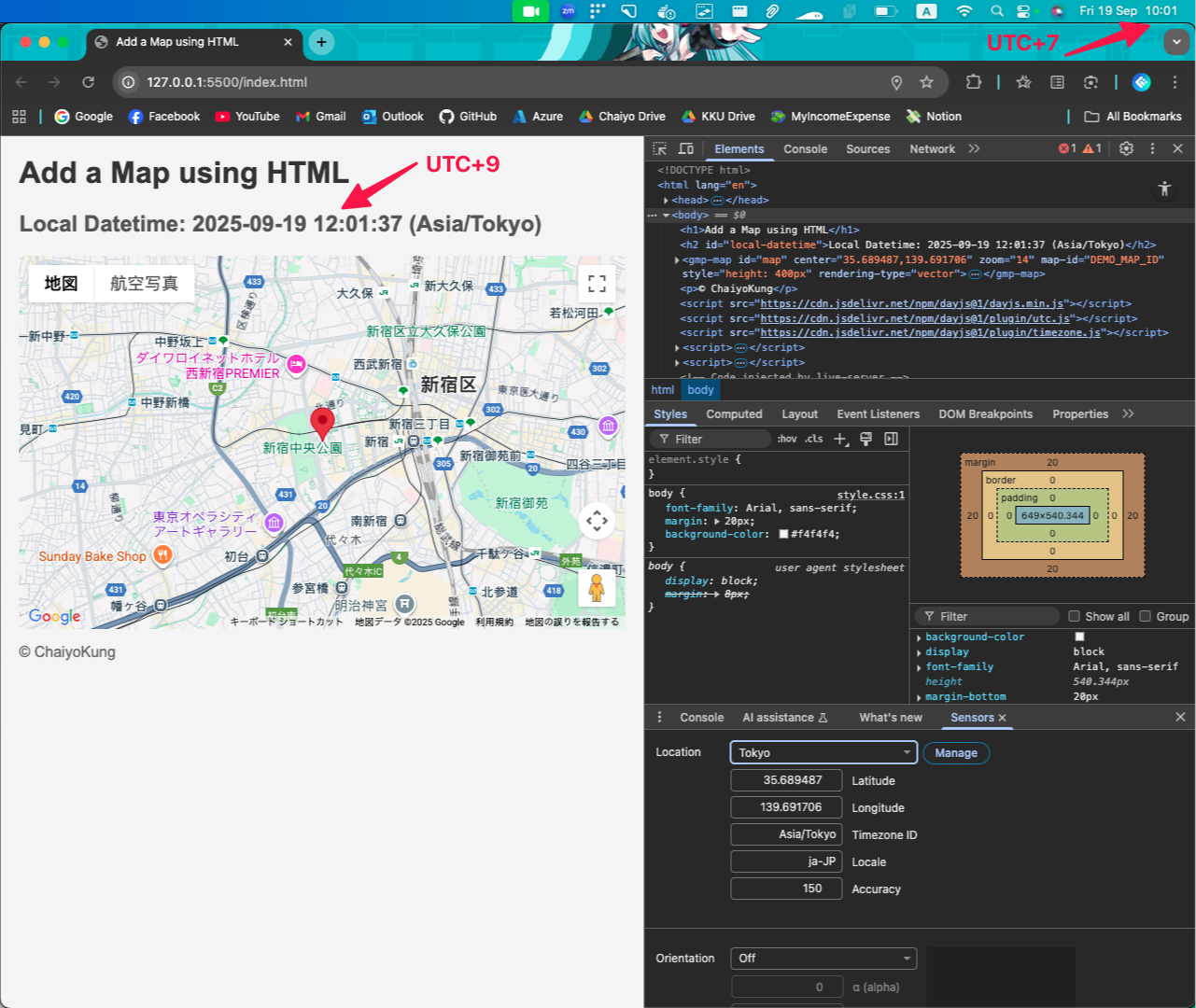Expand the gmp-map element in Elements panel
The width and height of the screenshot is (1196, 1008).
678,259
